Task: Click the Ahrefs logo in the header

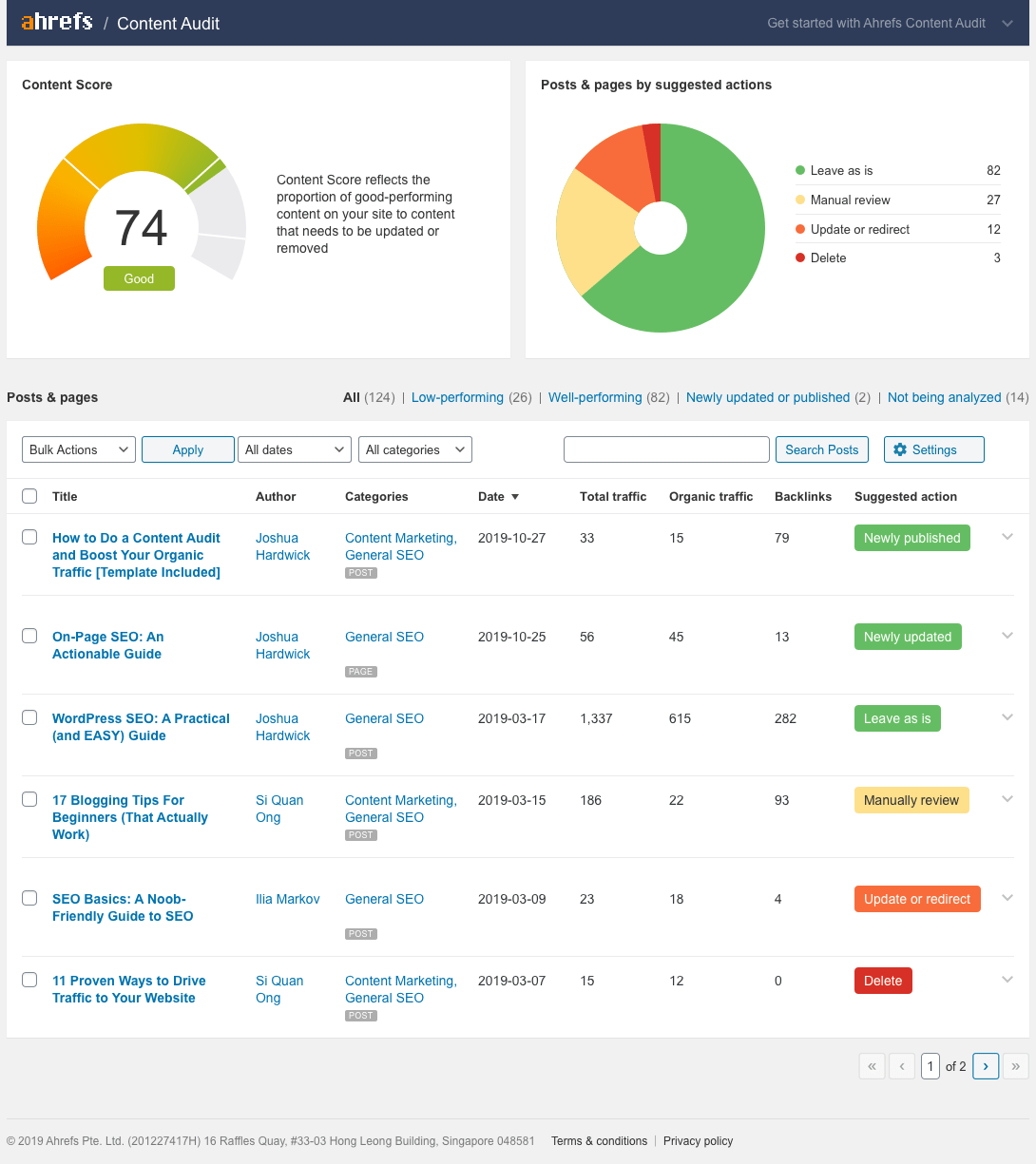Action: pos(56,22)
